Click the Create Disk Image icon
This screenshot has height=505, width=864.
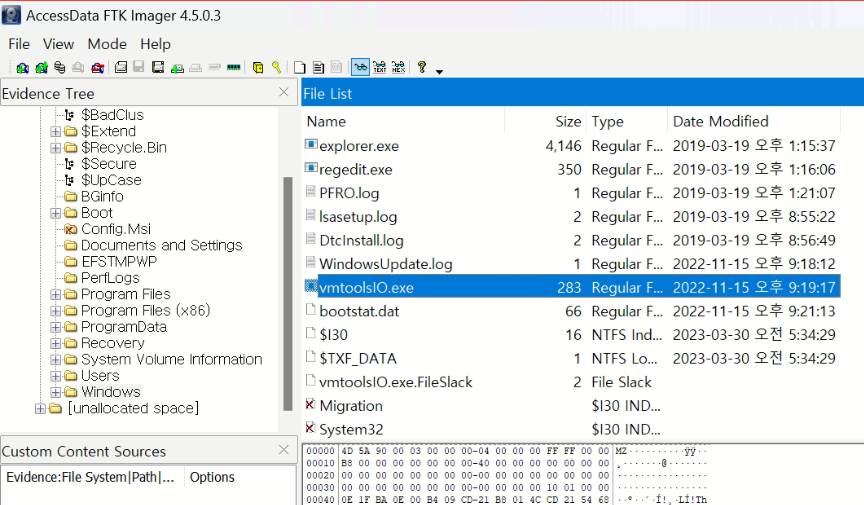[121, 67]
